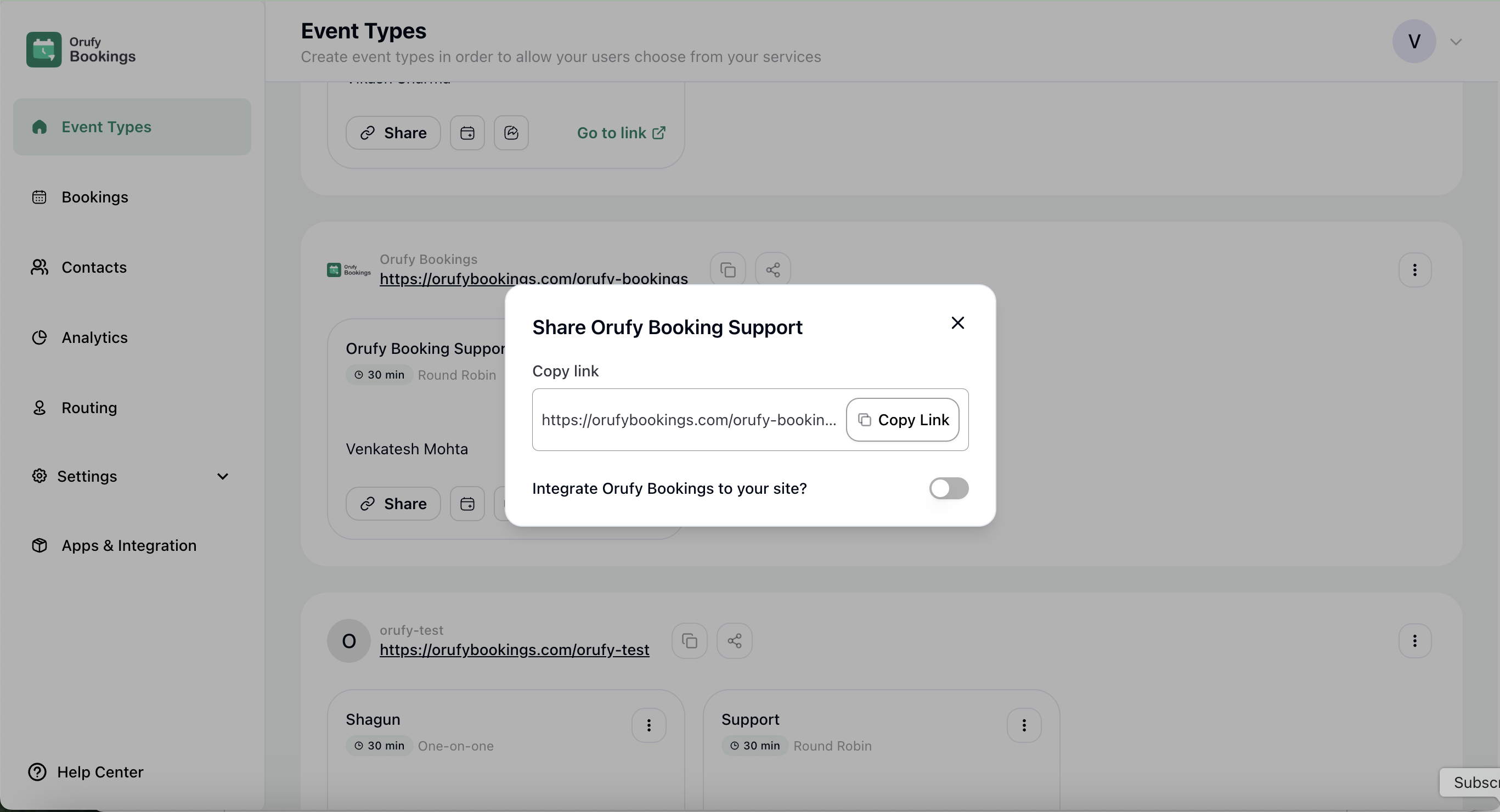The width and height of the screenshot is (1500, 812).
Task: Click share icon next to orufy-test link
Action: pos(734,641)
